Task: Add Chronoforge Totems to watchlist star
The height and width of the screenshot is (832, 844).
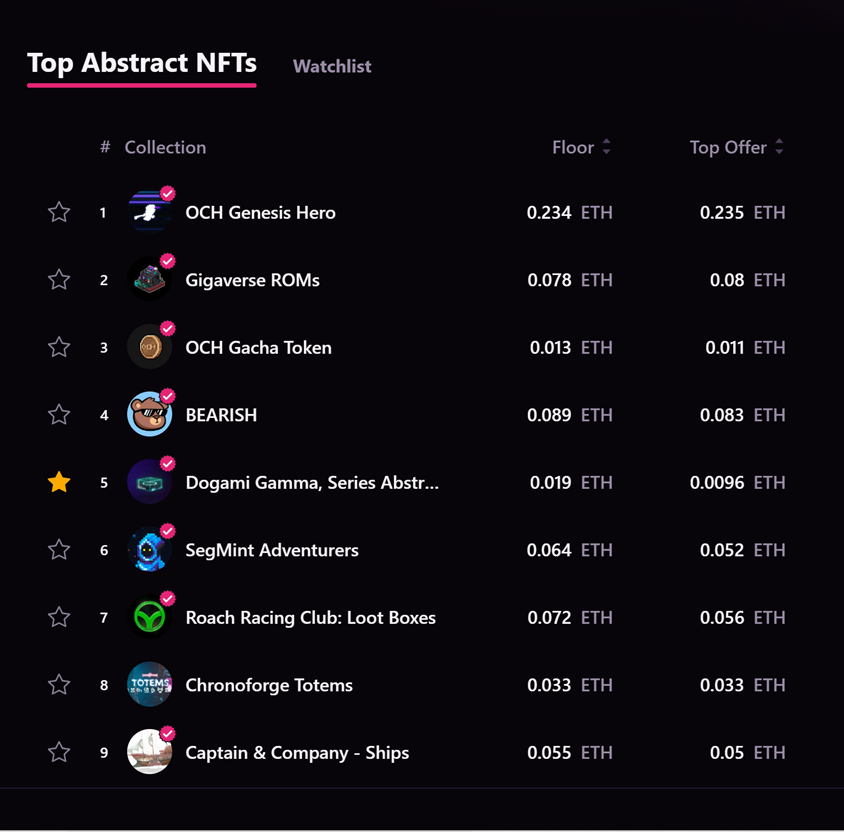Action: click(59, 685)
